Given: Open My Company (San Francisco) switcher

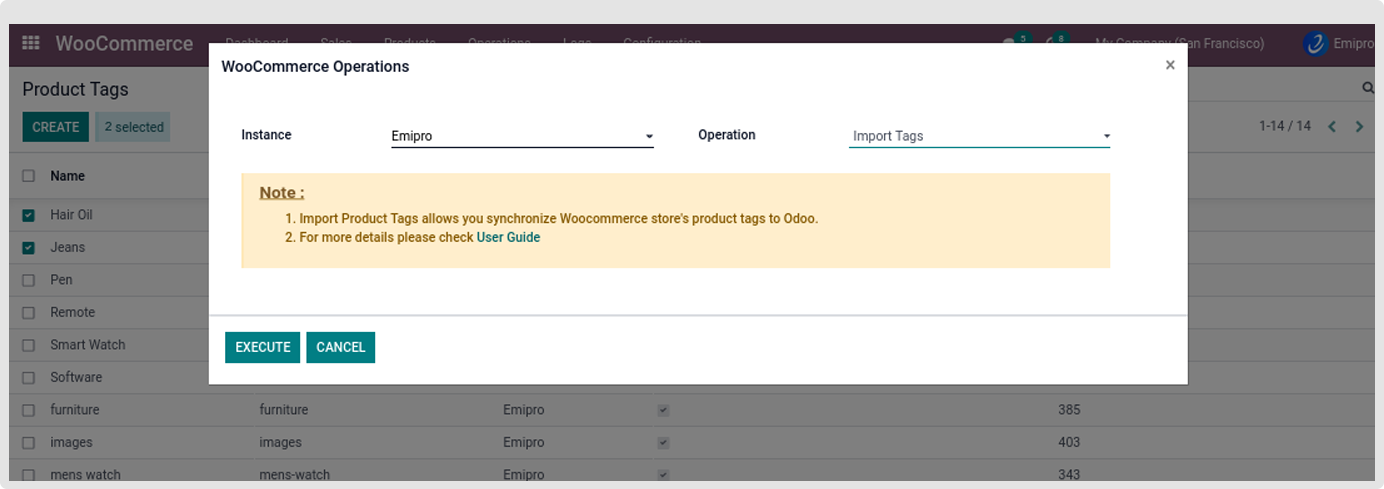Looking at the screenshot, I should [x=1179, y=43].
